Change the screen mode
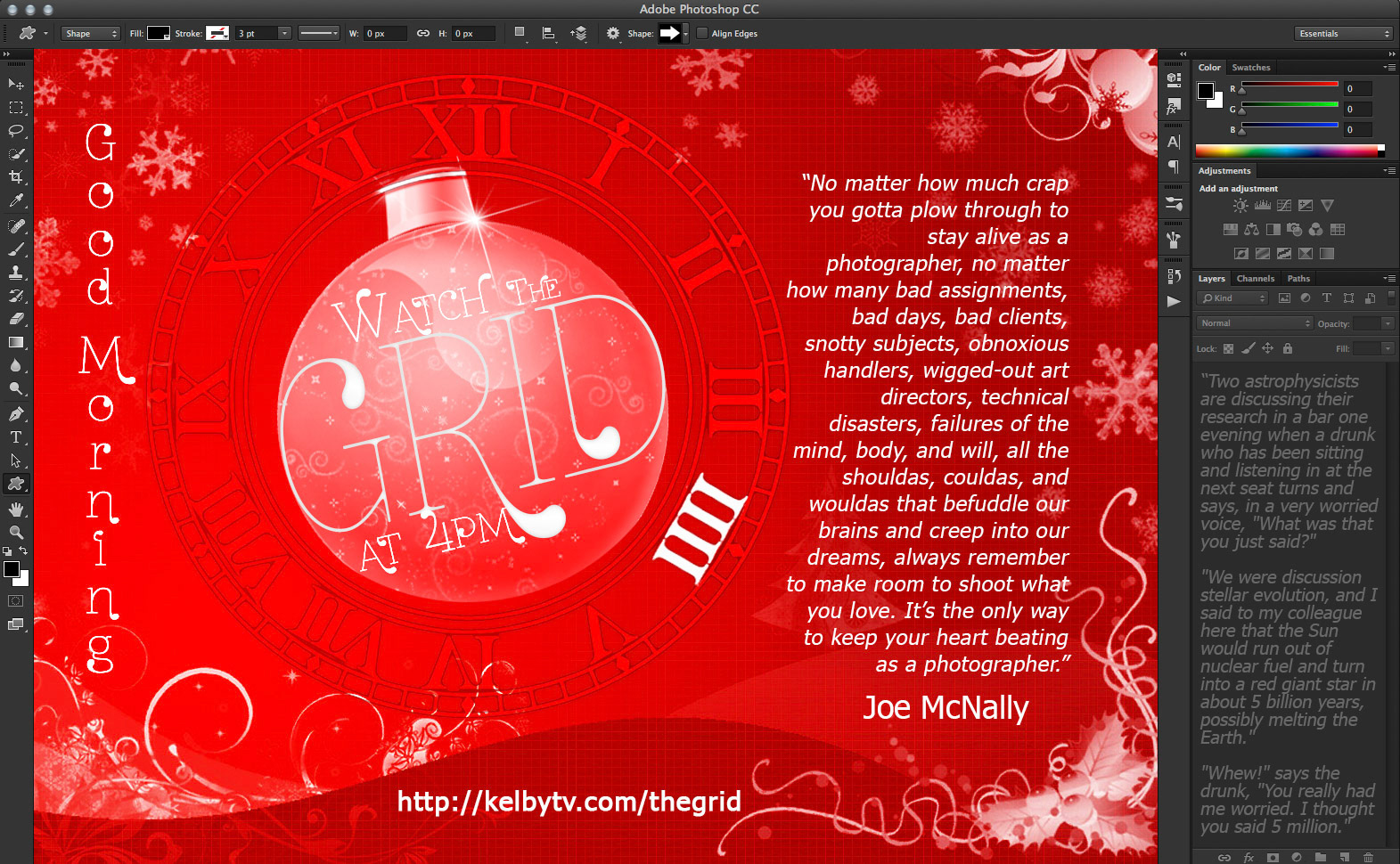 [x=16, y=624]
